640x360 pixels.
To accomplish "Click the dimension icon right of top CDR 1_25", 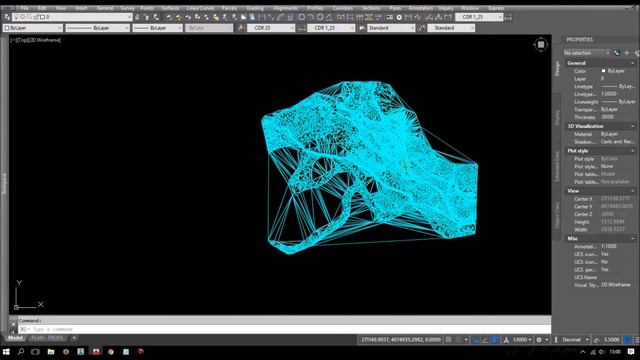I will point(508,17).
